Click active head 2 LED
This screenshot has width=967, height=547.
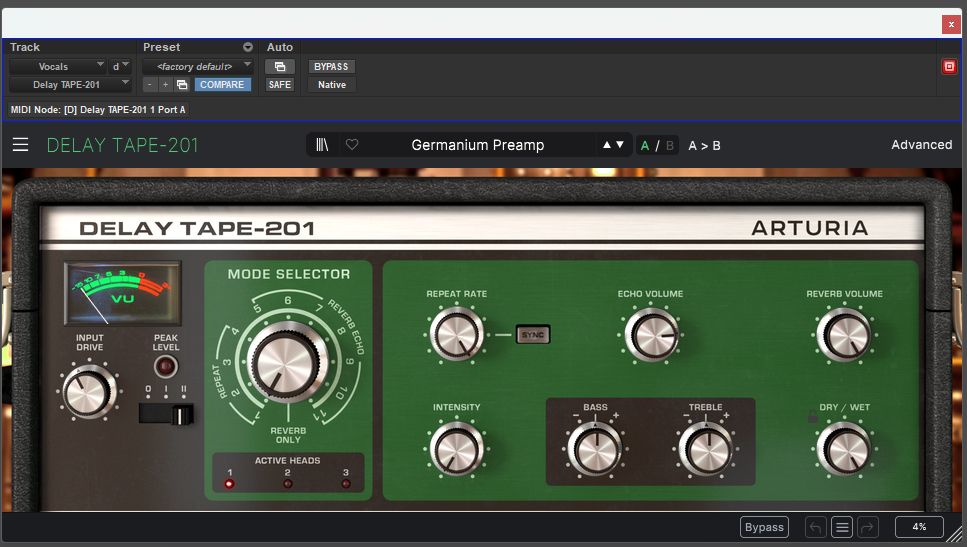(x=287, y=483)
